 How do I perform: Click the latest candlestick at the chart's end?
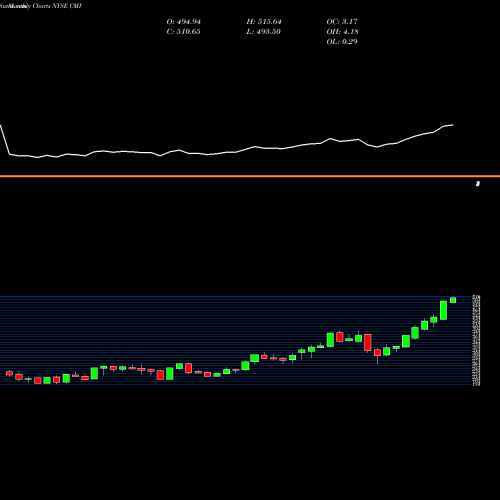point(453,300)
